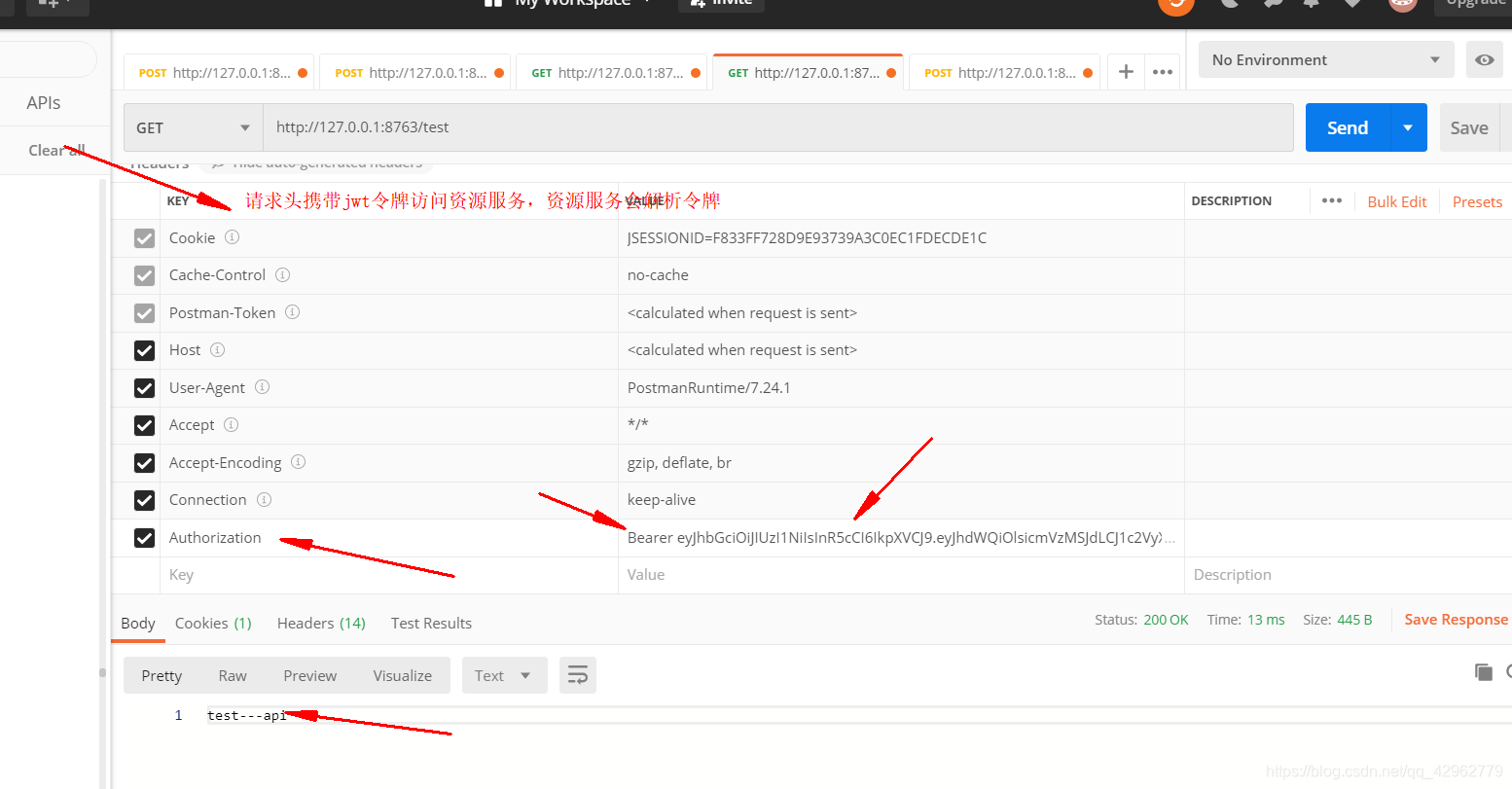Select Visualize response view
This screenshot has height=789, width=1512.
click(x=402, y=675)
